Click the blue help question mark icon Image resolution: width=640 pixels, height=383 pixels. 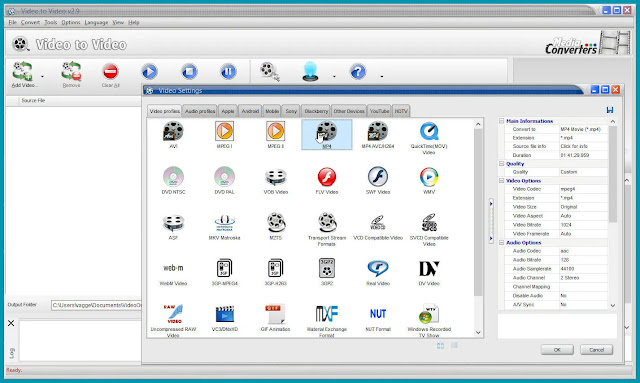(358, 72)
